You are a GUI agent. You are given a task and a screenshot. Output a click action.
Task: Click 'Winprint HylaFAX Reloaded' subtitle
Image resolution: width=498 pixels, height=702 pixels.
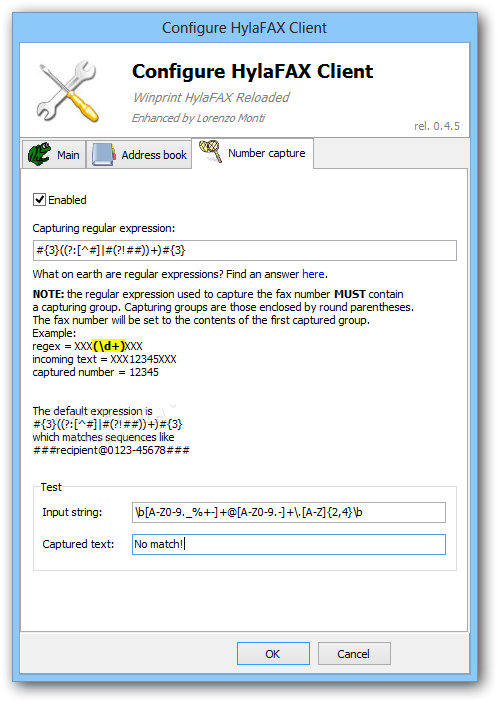(x=211, y=97)
